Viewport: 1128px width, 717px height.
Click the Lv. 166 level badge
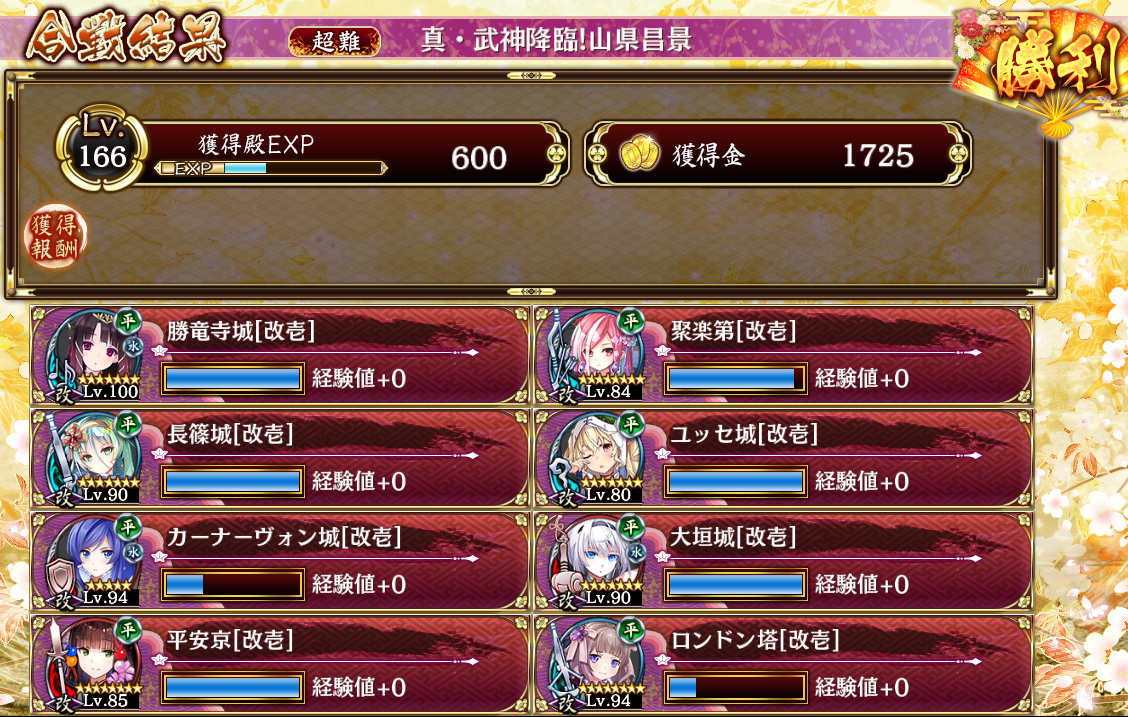click(x=102, y=149)
